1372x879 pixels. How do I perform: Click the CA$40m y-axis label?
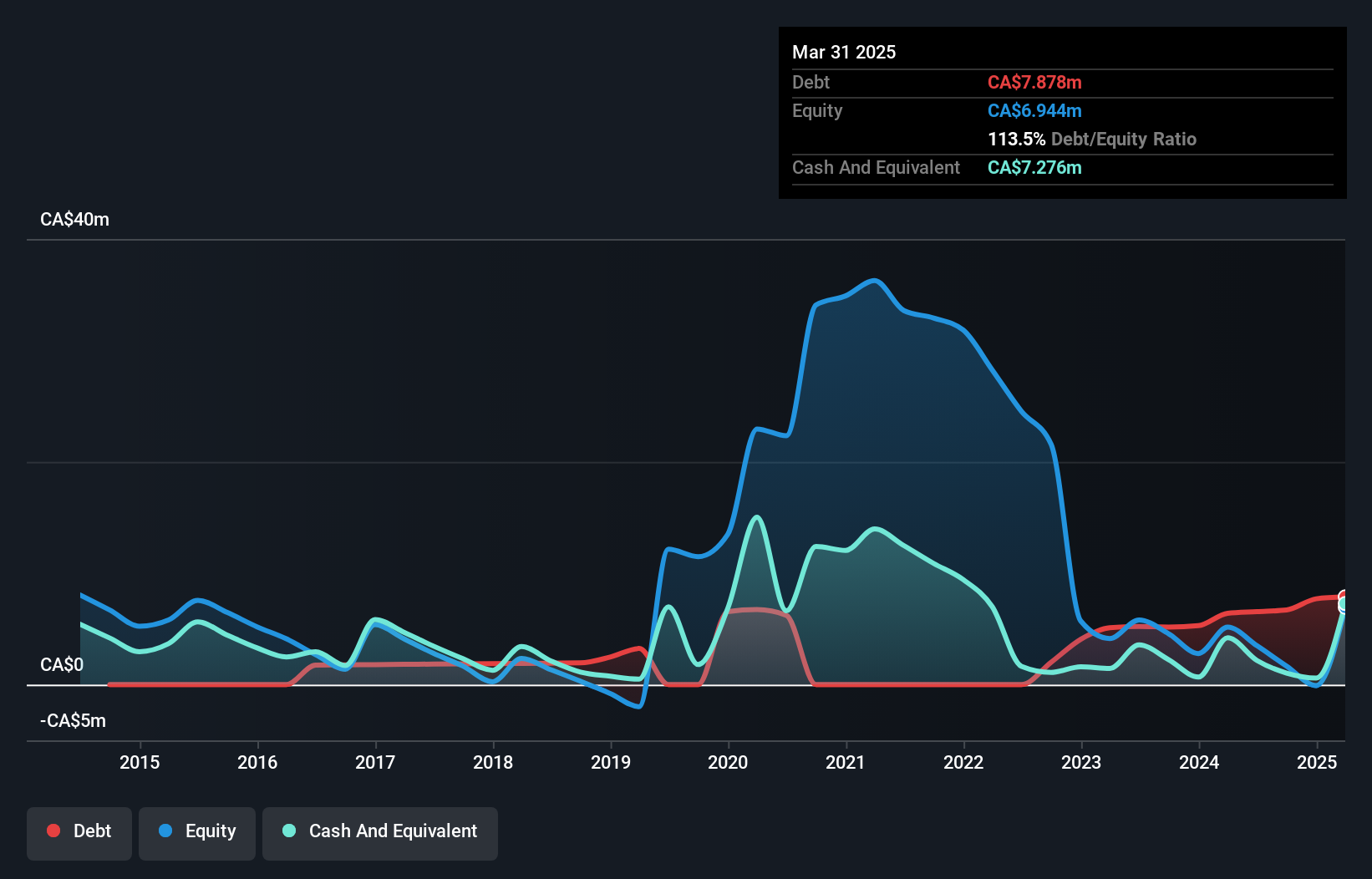[x=74, y=220]
